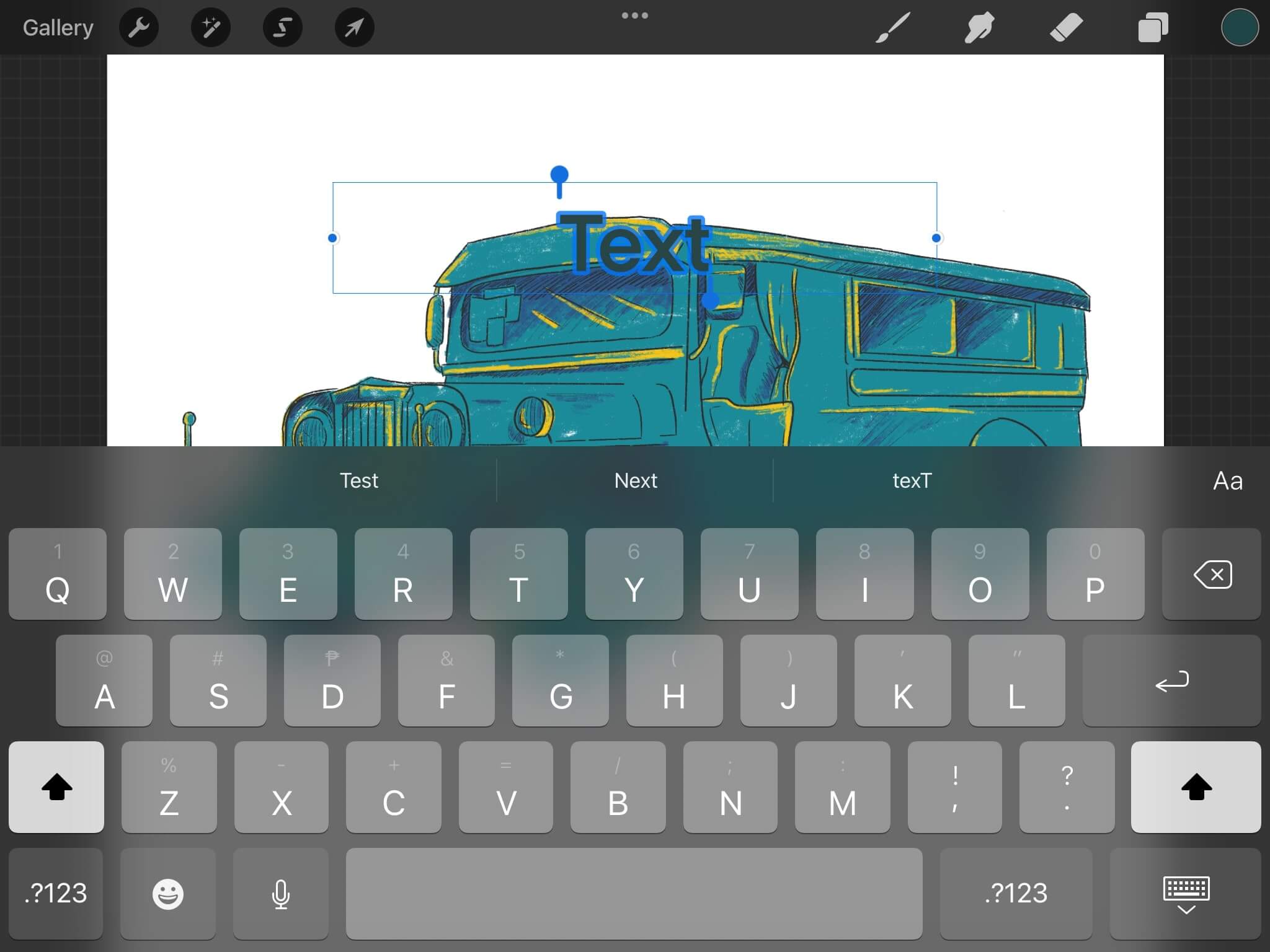Image resolution: width=1270 pixels, height=952 pixels.
Task: Select the Paint brush tool
Action: 893,27
